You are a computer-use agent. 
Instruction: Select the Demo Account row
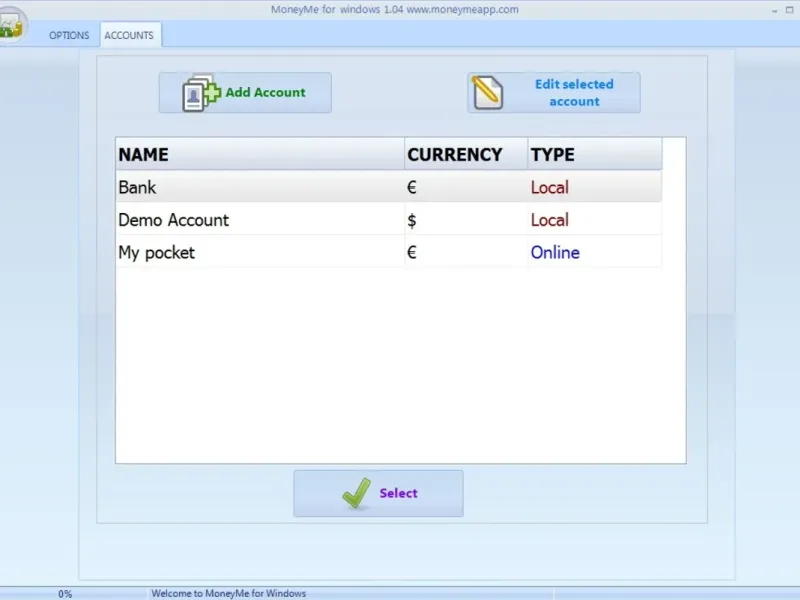(389, 219)
